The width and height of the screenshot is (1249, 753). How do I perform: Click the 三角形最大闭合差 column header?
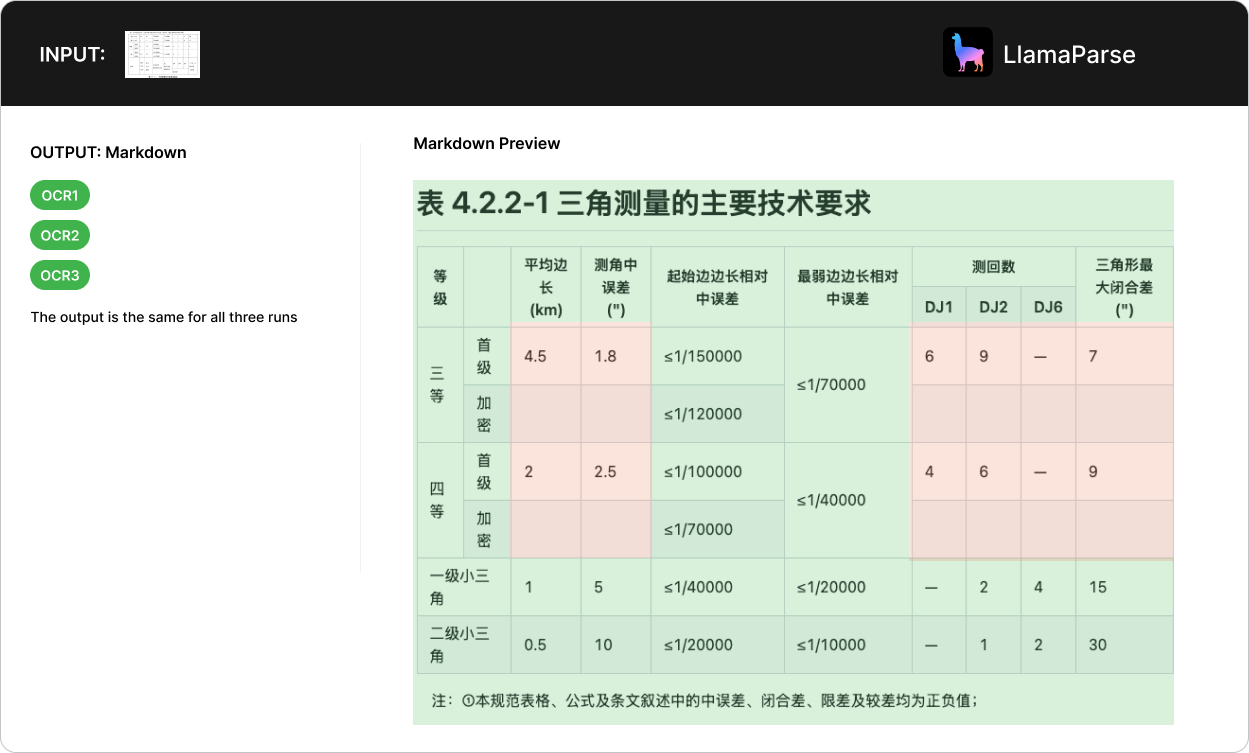1123,287
